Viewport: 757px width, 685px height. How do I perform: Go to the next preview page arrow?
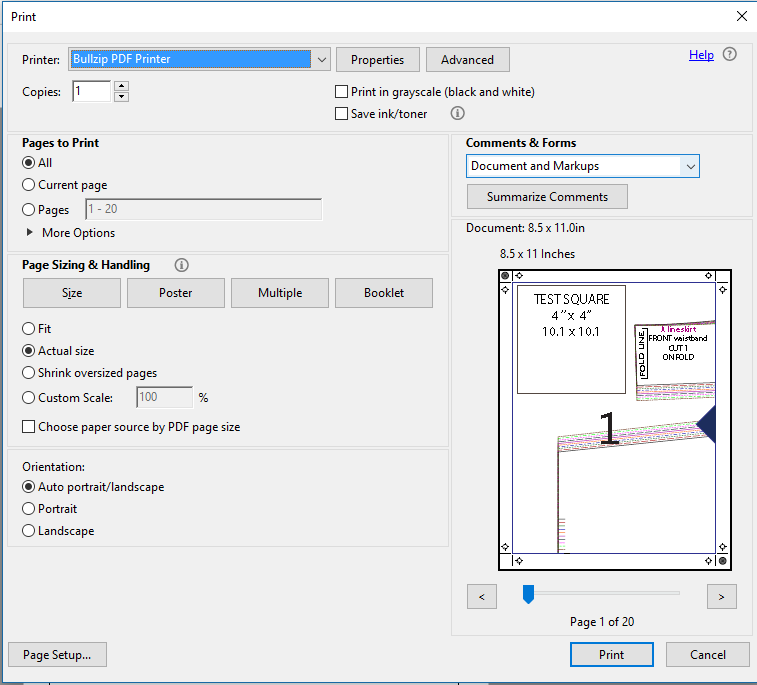[x=721, y=597]
